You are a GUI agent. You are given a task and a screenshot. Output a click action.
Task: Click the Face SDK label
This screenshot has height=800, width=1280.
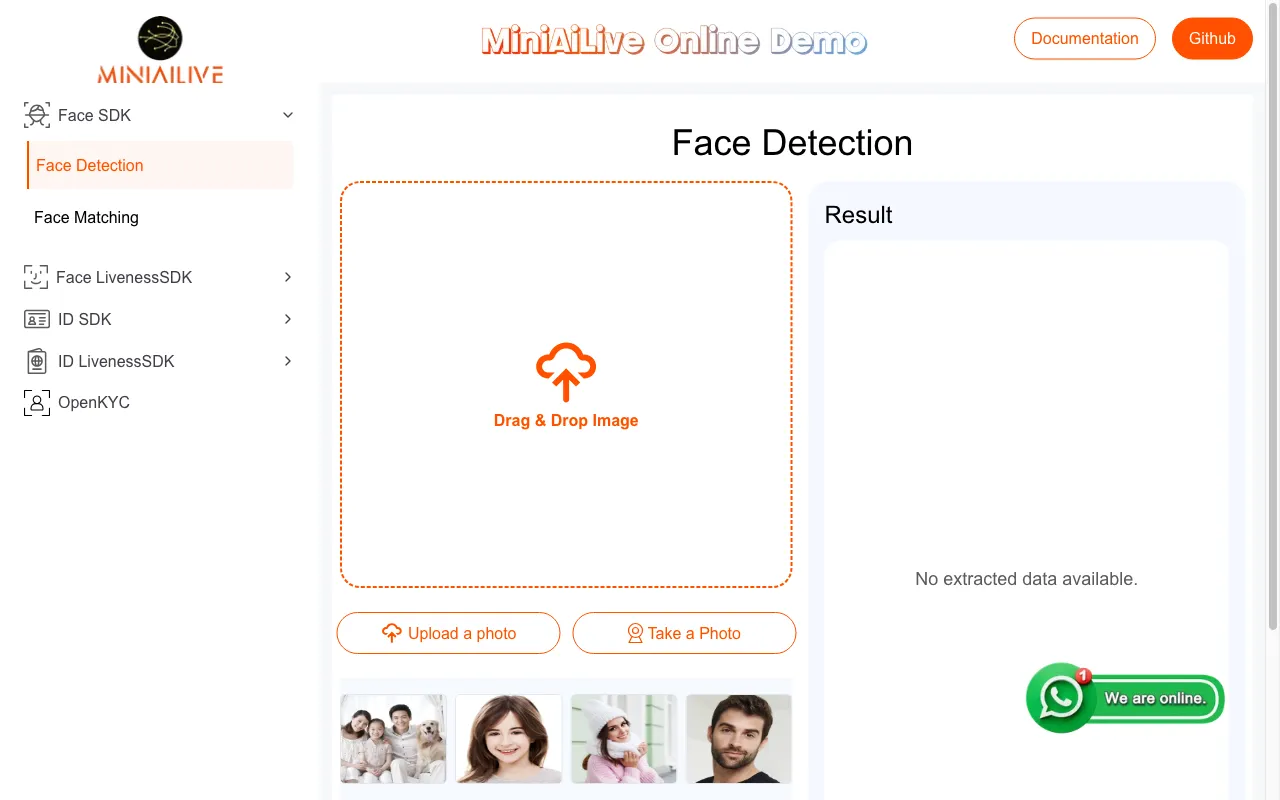(x=94, y=115)
